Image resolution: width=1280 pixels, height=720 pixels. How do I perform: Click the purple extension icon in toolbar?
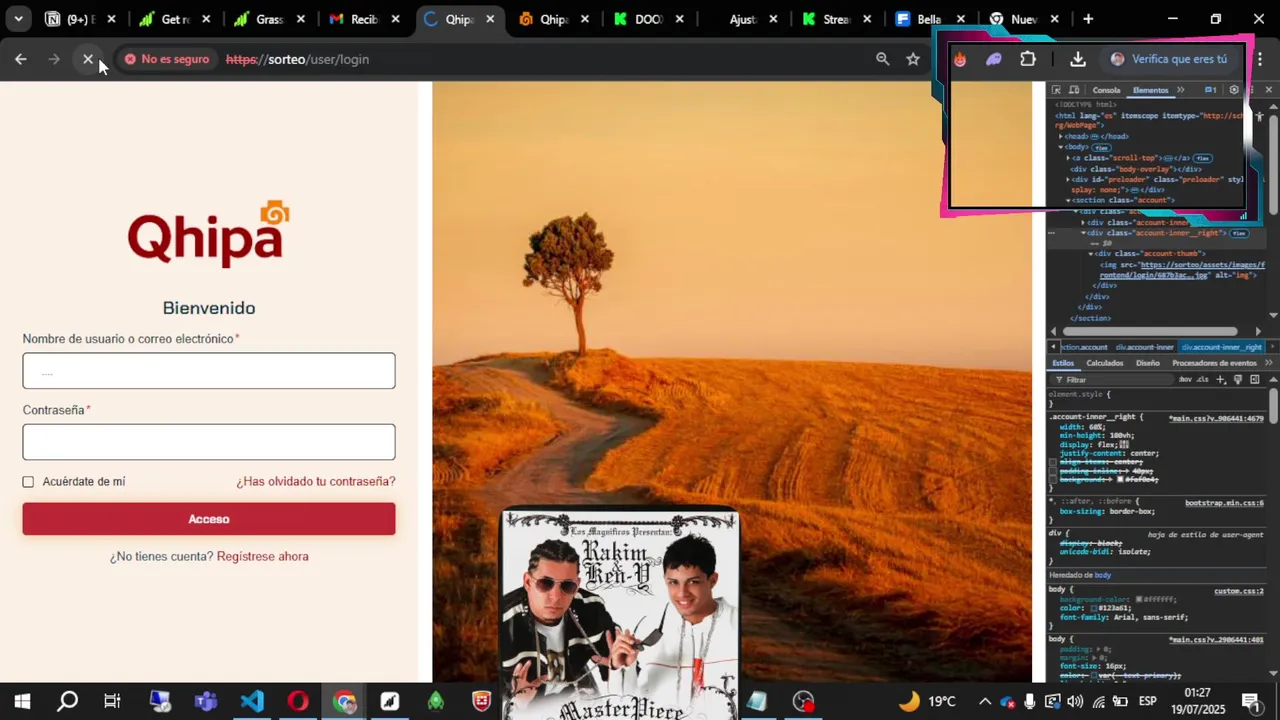(x=994, y=59)
